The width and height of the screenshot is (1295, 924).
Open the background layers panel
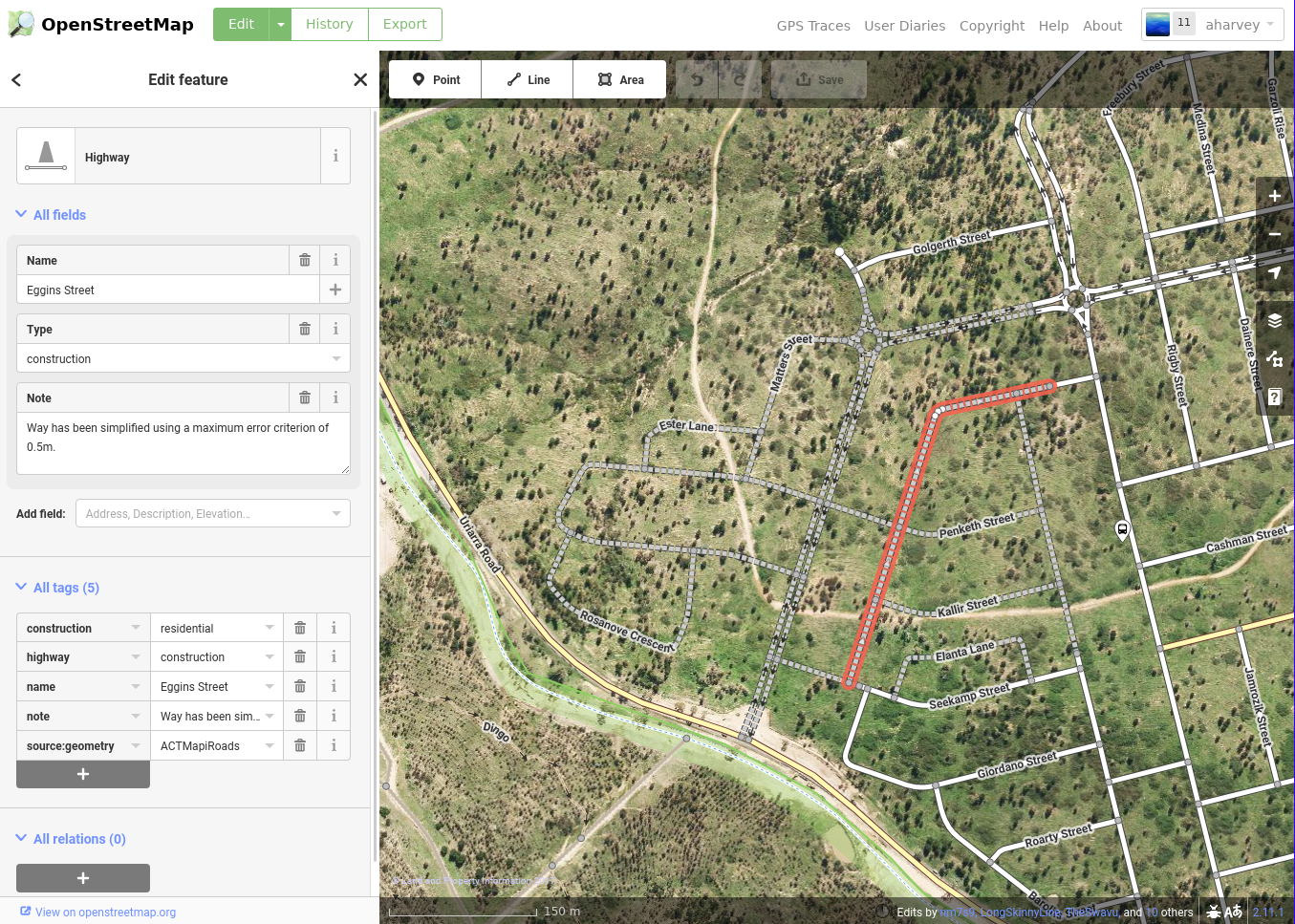(x=1275, y=321)
